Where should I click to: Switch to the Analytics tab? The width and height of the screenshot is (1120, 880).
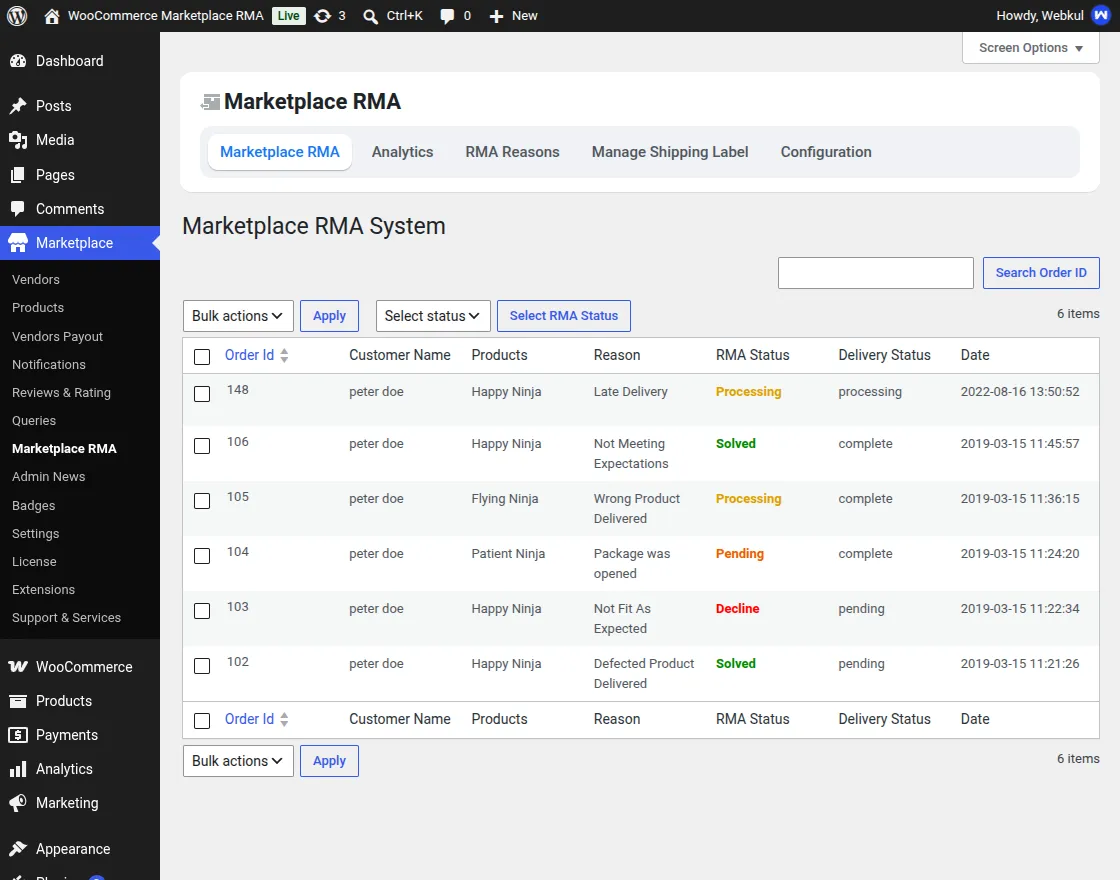(x=402, y=151)
